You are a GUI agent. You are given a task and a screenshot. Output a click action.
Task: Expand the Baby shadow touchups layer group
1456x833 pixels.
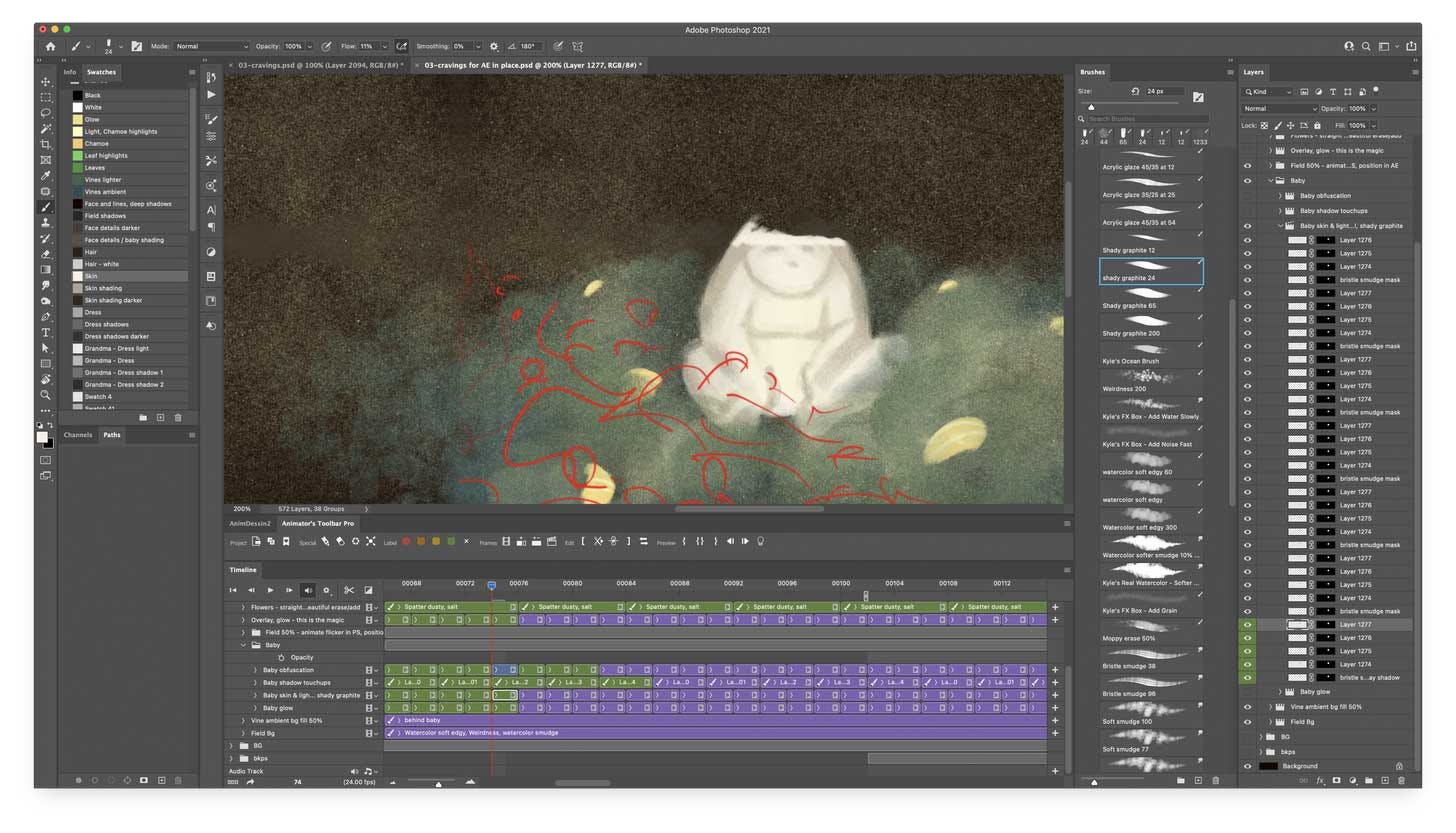[1280, 211]
